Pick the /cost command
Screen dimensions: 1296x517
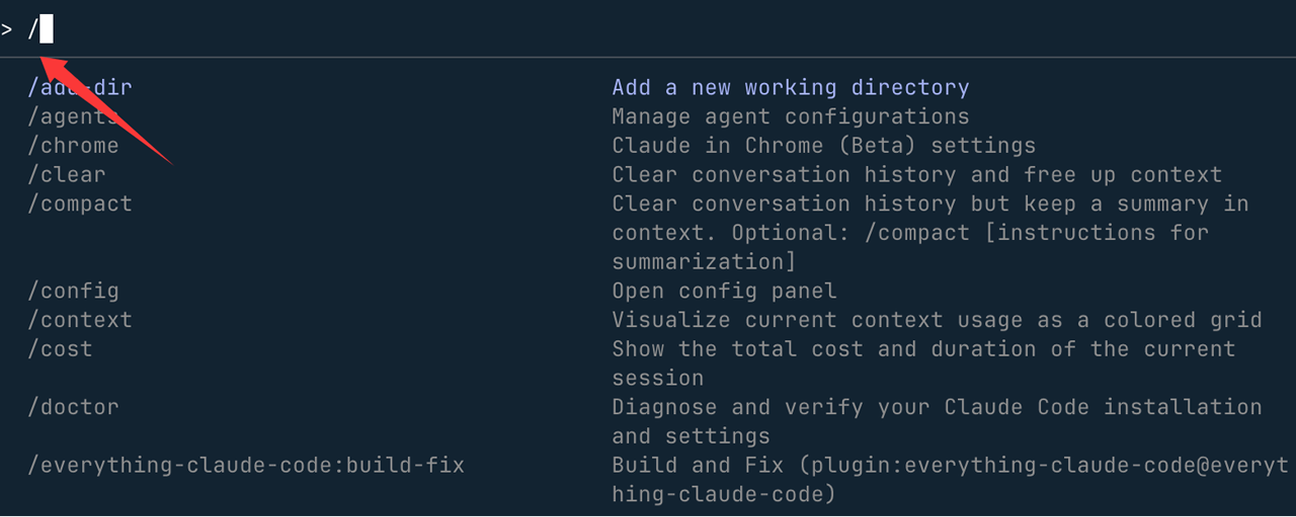[60, 349]
